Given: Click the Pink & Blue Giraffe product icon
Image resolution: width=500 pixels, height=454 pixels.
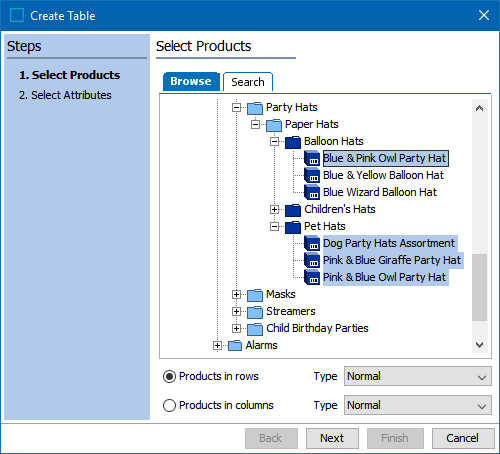Looking at the screenshot, I should 312,261.
